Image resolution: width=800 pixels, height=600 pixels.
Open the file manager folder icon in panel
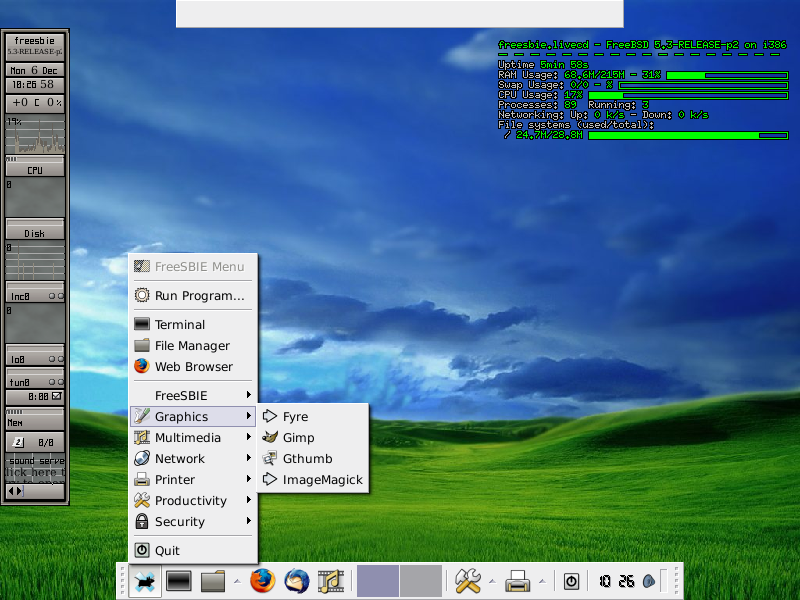213,581
